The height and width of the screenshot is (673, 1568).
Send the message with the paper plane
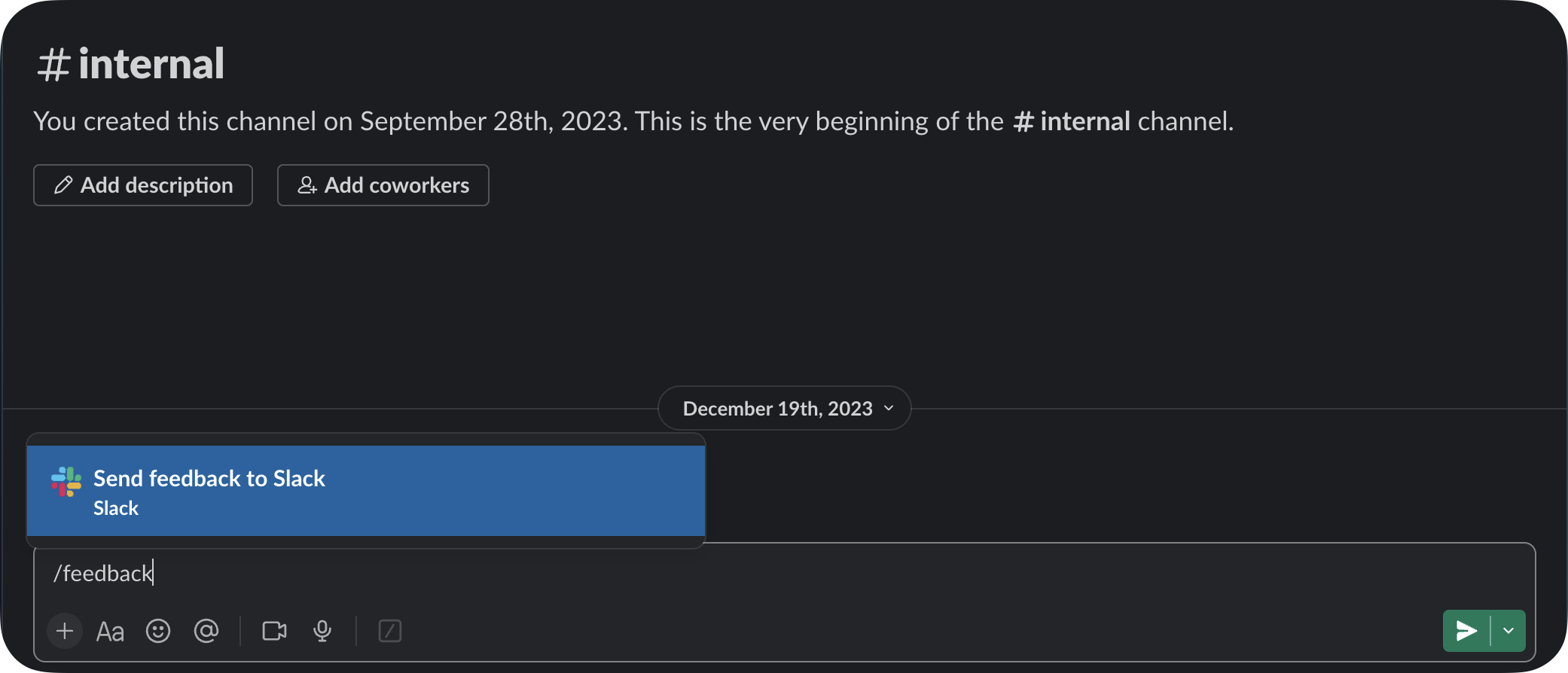coord(1464,631)
